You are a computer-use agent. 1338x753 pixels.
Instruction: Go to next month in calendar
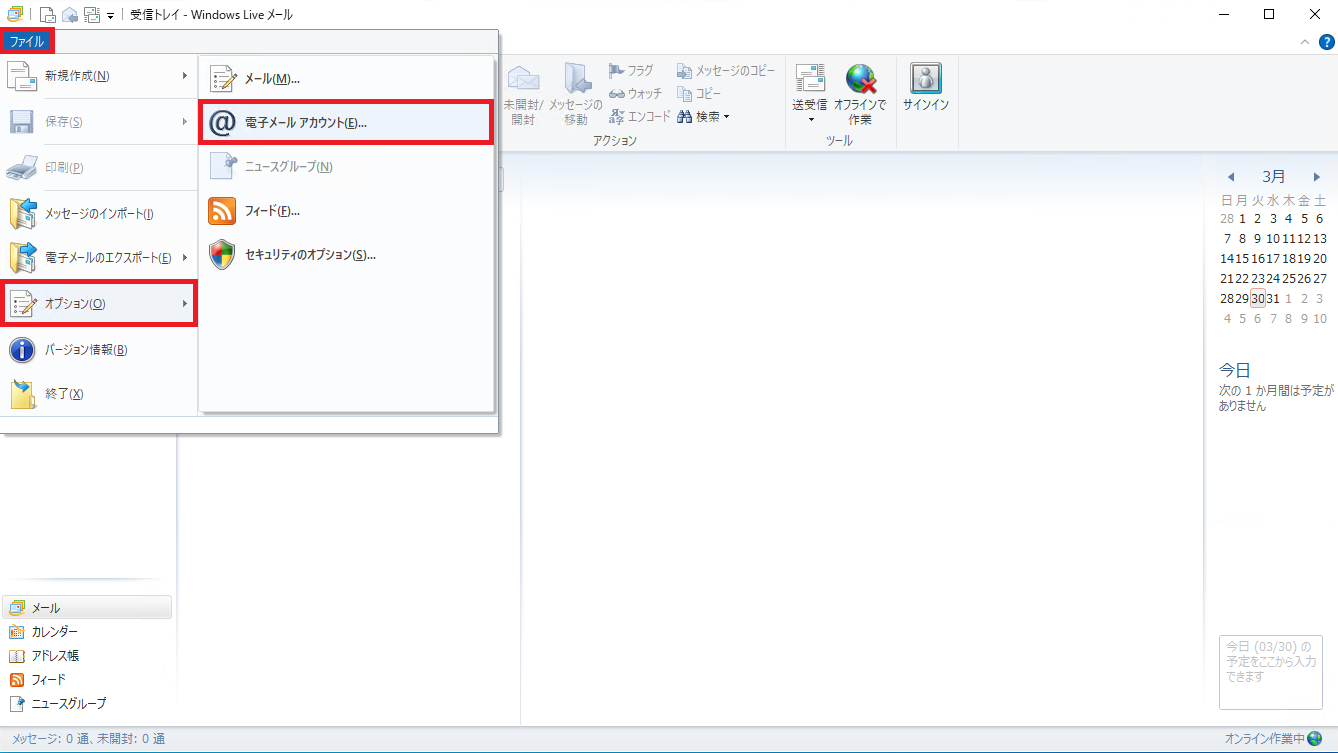click(1316, 177)
